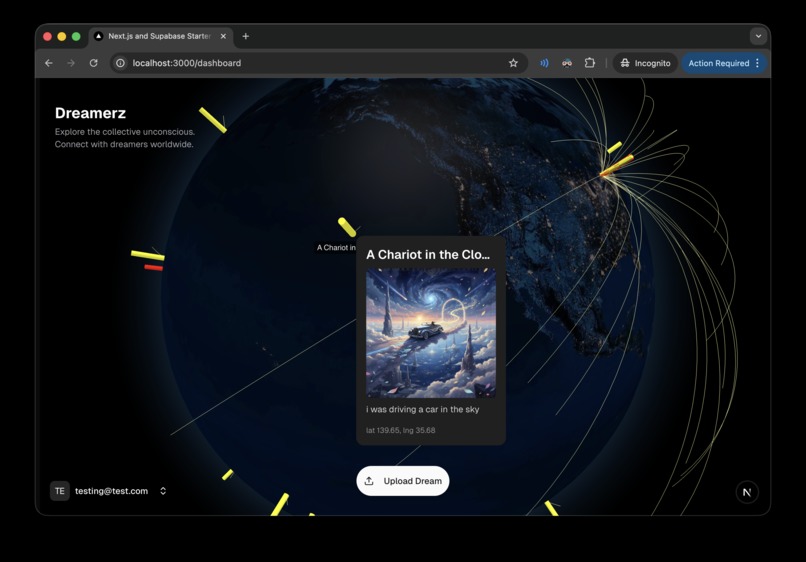Screen dimensions: 806x562
Task: View site information icon in address bar
Action: (120, 63)
